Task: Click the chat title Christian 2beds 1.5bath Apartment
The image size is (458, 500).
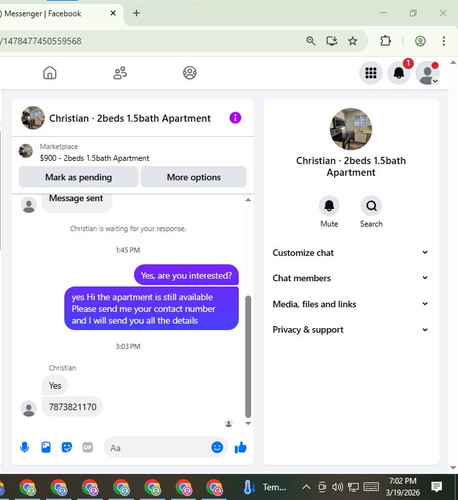Action: point(130,118)
